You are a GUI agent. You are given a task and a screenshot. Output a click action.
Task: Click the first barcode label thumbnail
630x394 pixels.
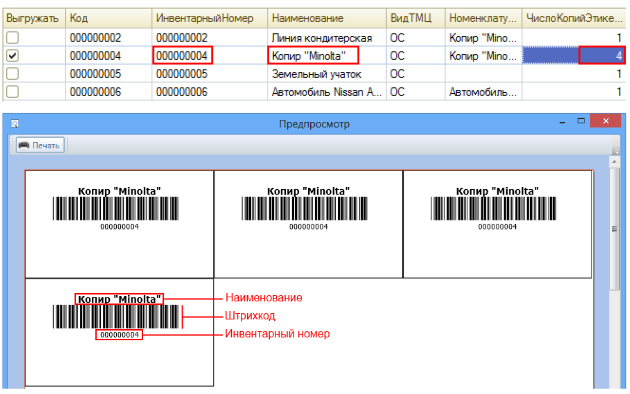[119, 224]
